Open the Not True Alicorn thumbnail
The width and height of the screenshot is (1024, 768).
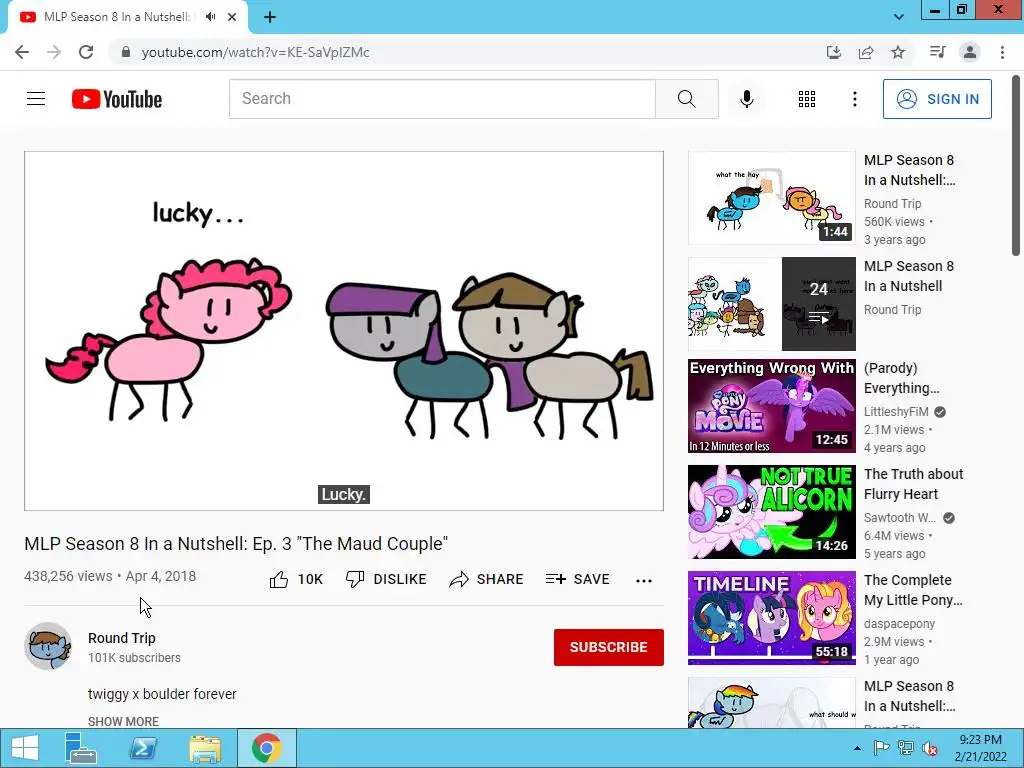pos(771,512)
